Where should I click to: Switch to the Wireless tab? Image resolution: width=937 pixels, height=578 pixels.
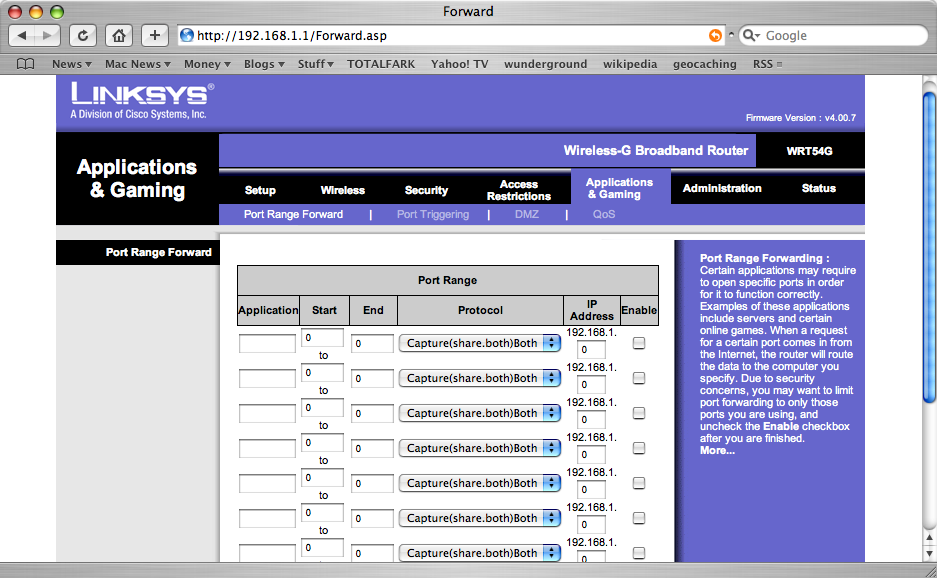click(342, 190)
